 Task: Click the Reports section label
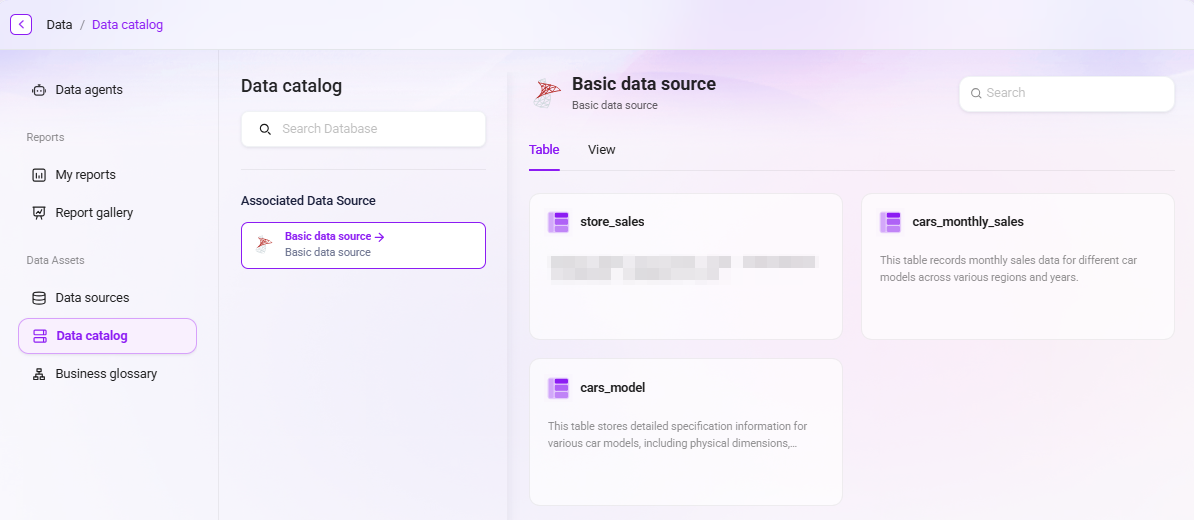tap(46, 138)
